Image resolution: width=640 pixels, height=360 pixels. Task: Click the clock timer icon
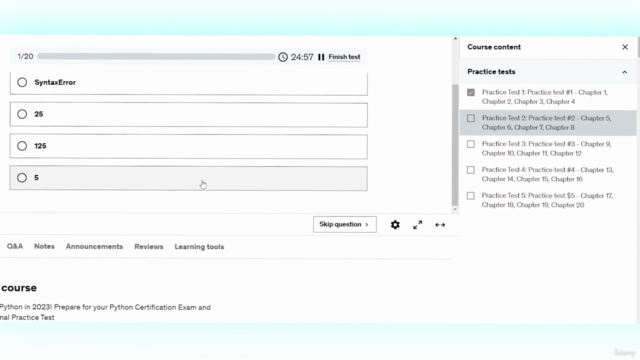click(x=283, y=57)
